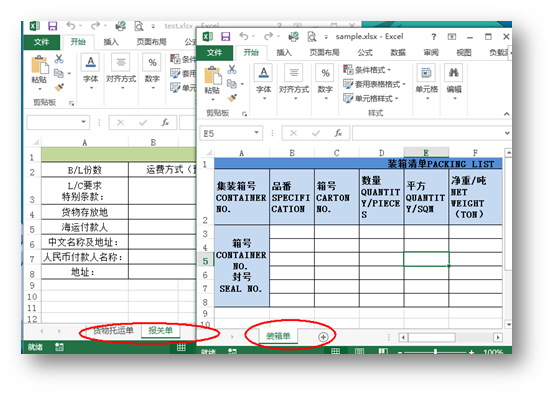Copy icon in sample.xlsx ribbon

232,84
